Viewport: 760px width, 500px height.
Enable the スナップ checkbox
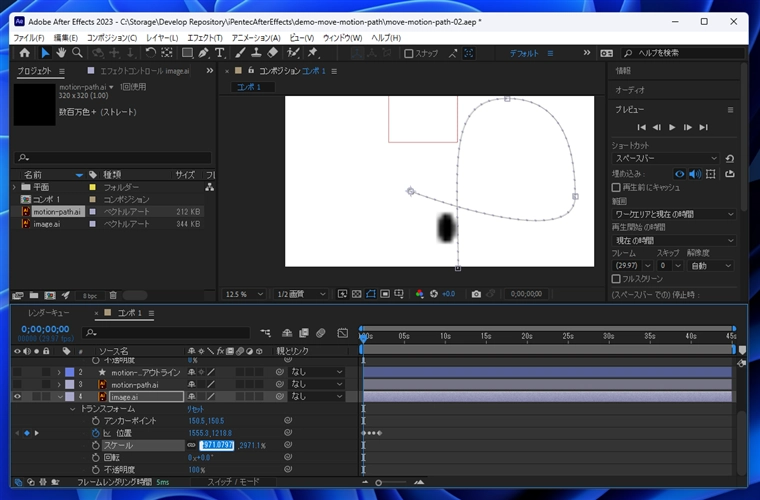coord(406,53)
